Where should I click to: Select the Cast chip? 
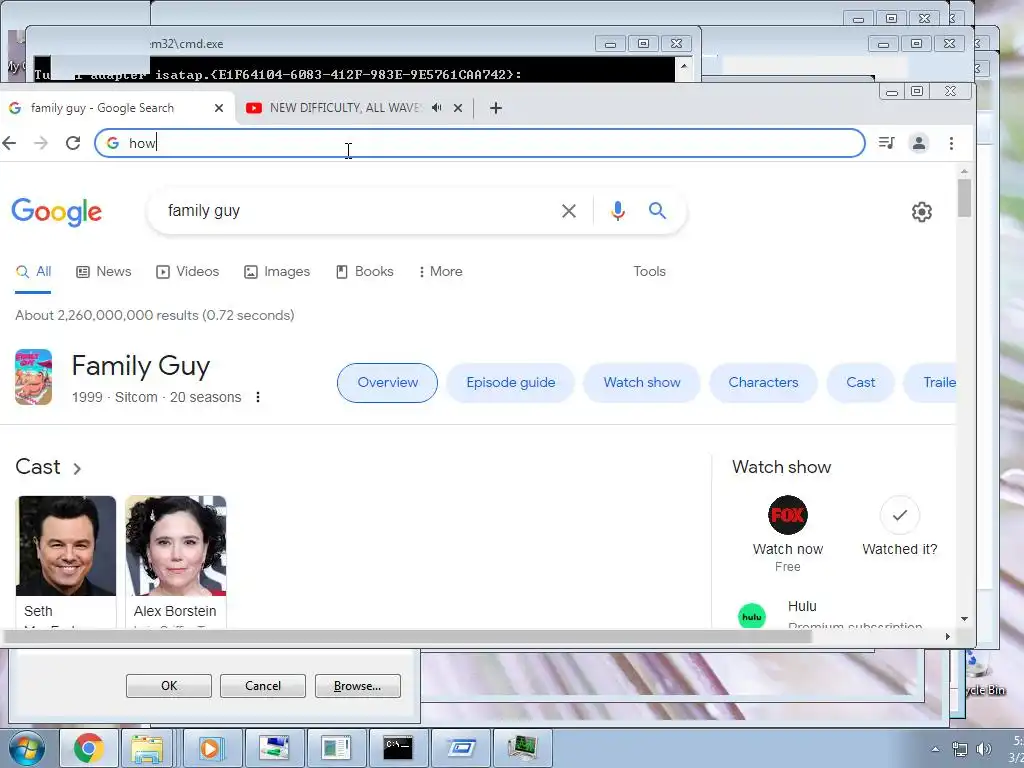[x=861, y=383]
